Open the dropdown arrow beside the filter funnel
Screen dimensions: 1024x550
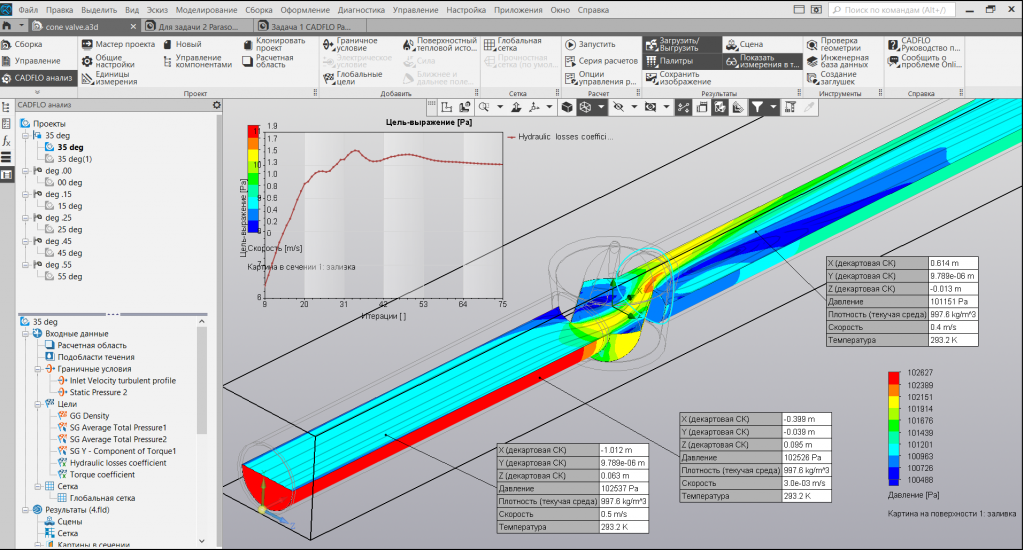click(773, 107)
